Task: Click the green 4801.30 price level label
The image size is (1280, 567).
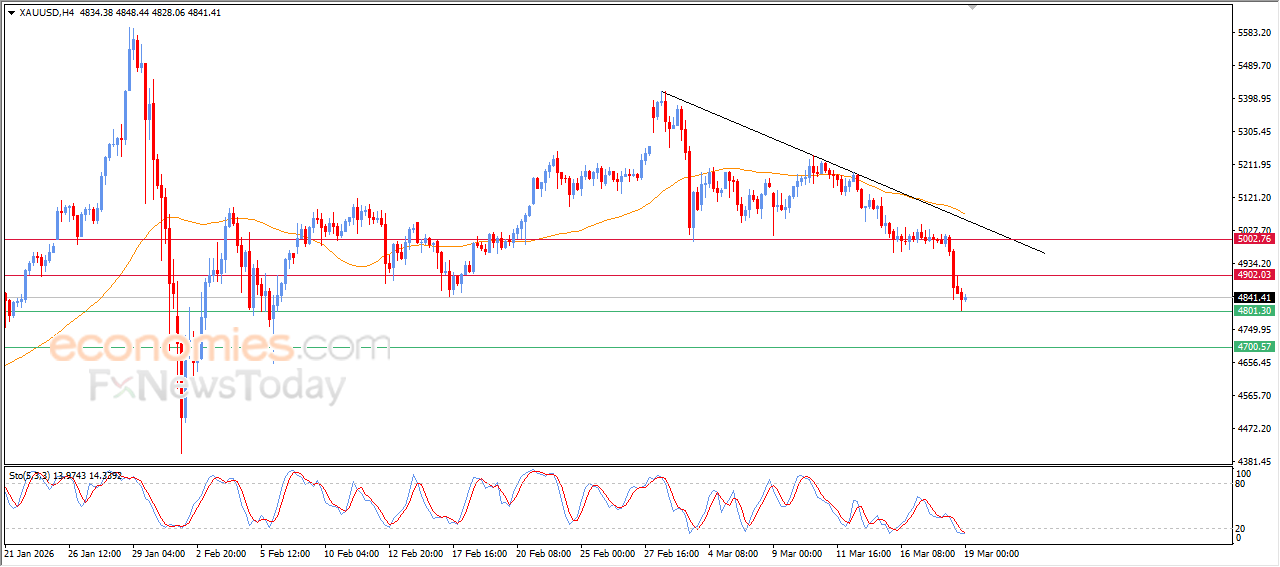Action: coord(1254,311)
